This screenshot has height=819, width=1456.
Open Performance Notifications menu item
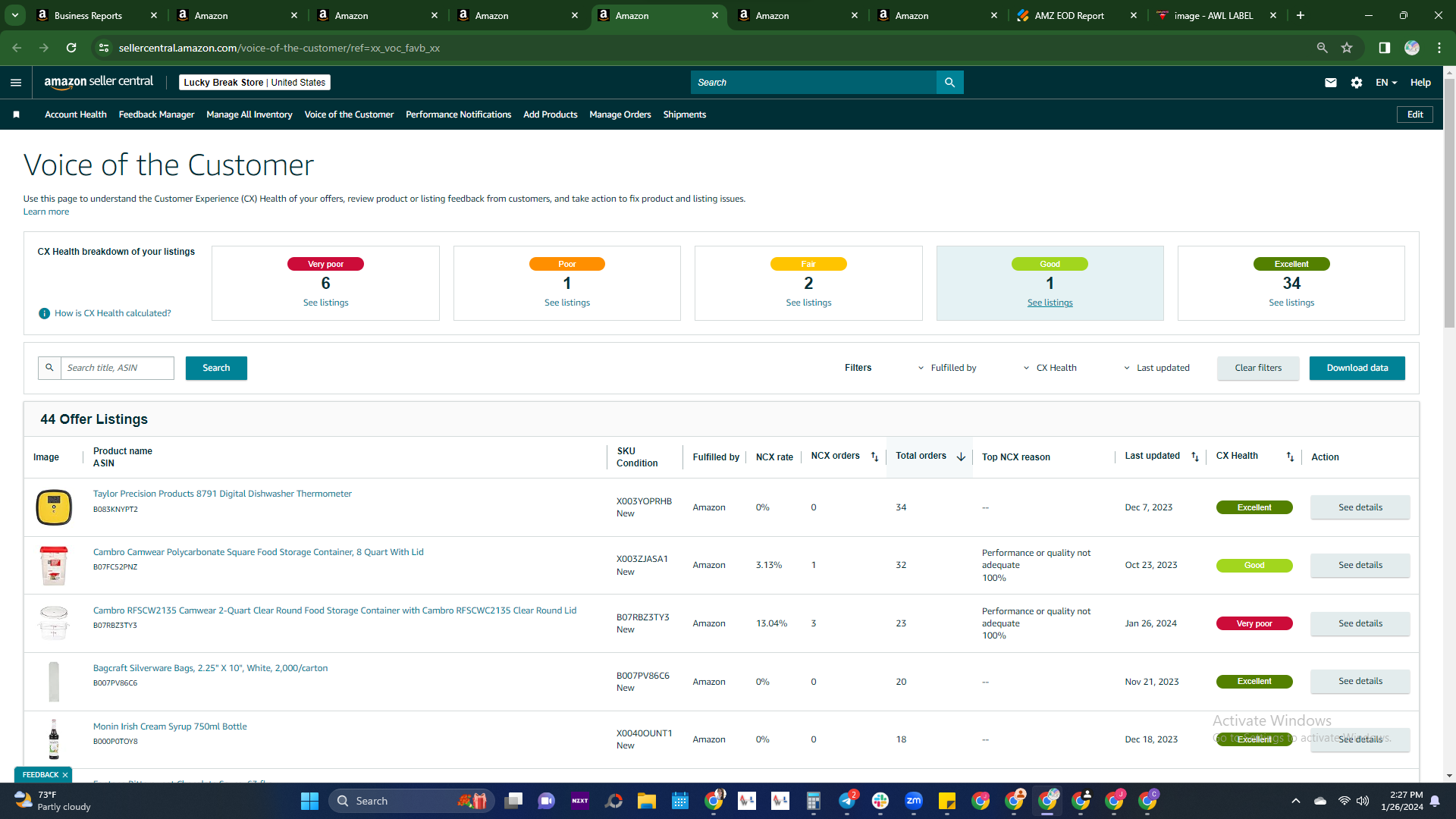click(x=458, y=115)
